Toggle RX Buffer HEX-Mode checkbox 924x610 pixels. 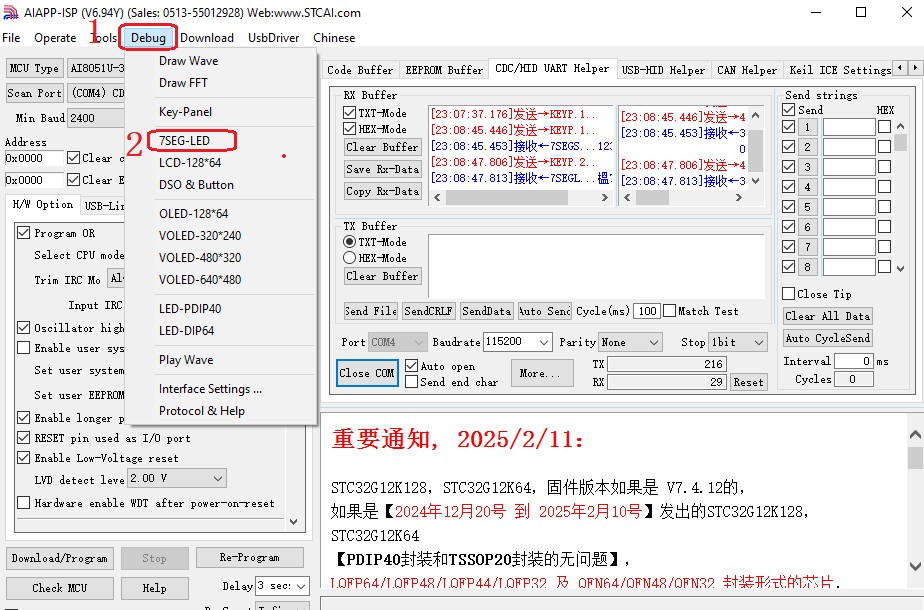coord(349,128)
